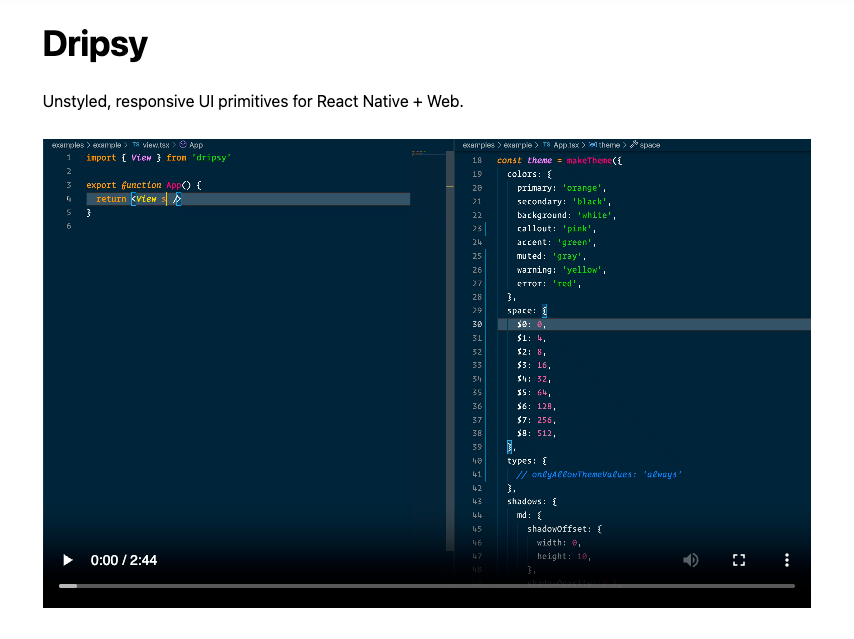Viewport: 854px width, 639px height.
Task: Click the 'primary: orange' line in theme
Action: [x=561, y=187]
